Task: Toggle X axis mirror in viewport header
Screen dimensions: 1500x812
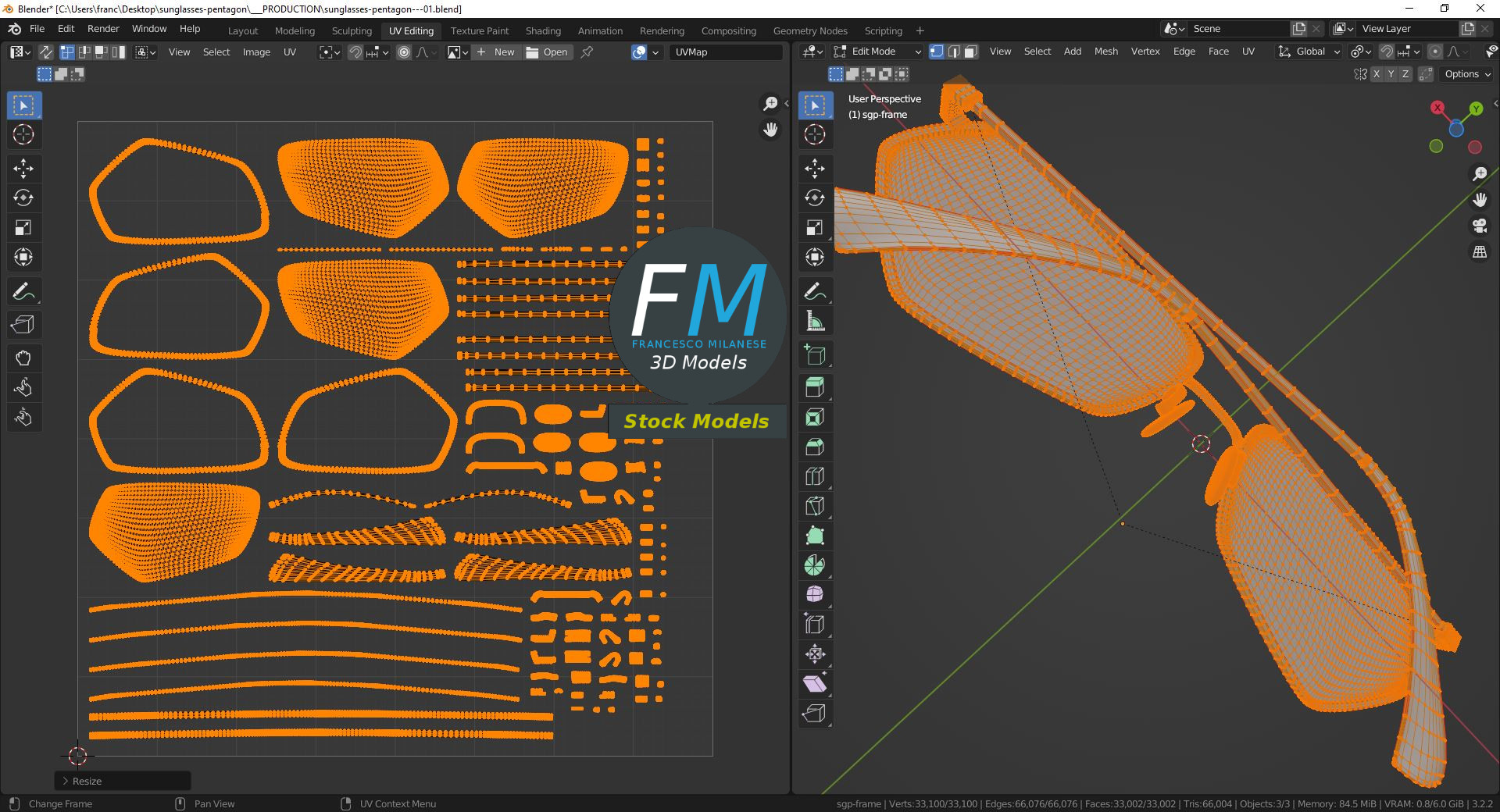Action: [1377, 74]
